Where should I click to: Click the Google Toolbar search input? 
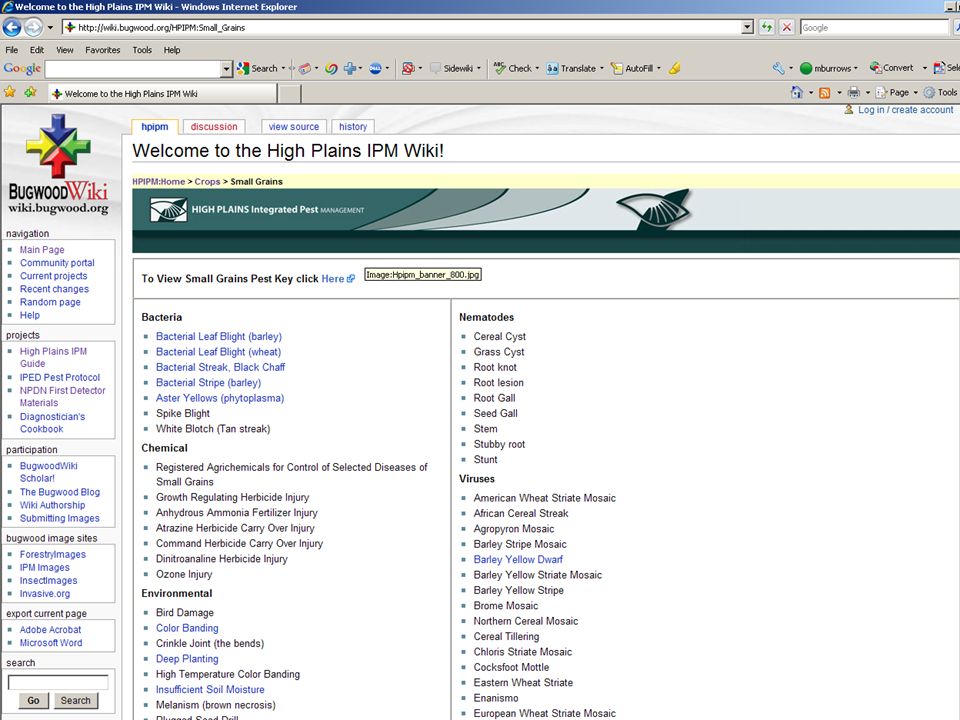tap(133, 69)
